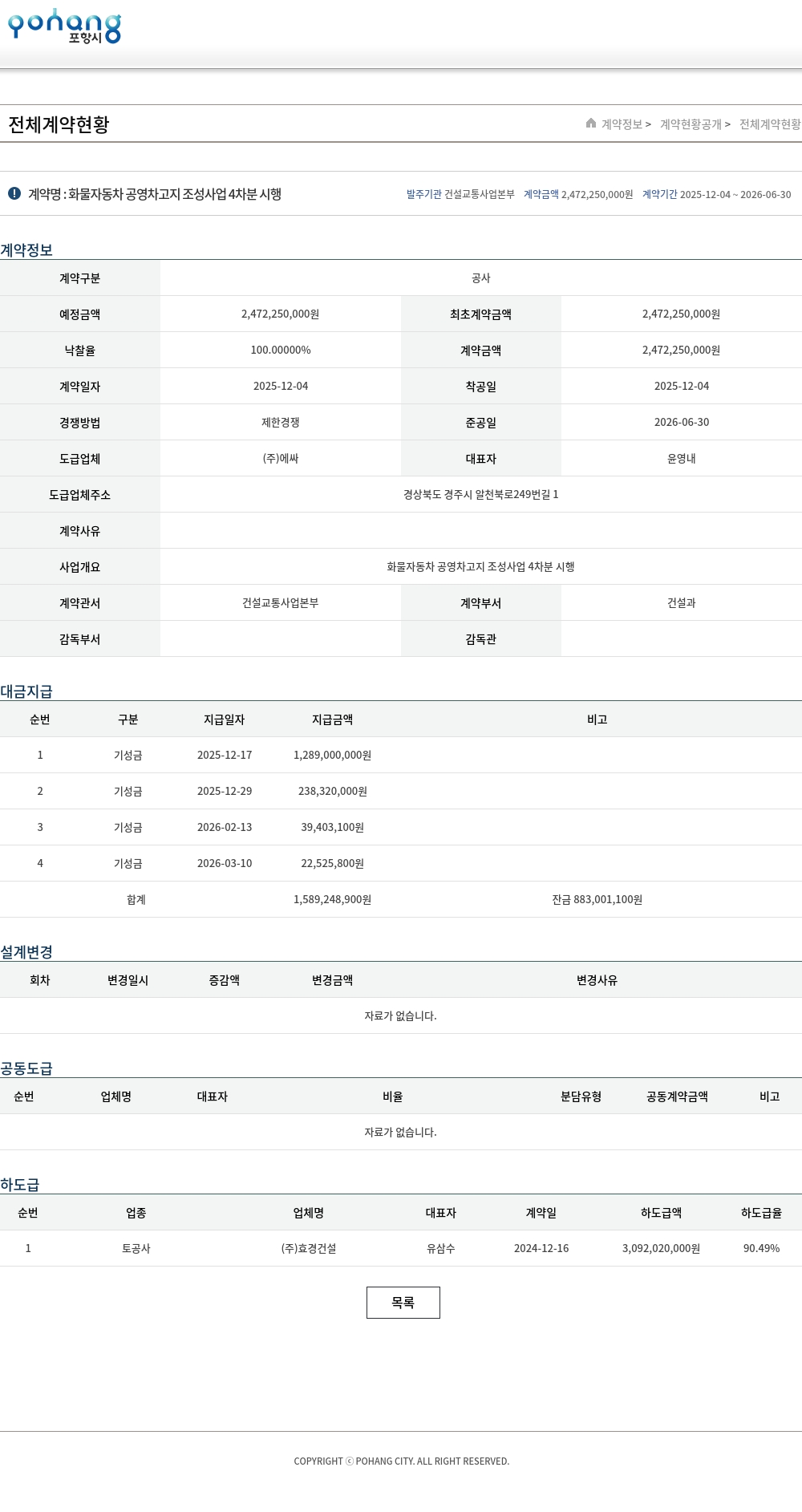This screenshot has width=802, height=1512.
Task: Click the Pohang city logo
Action: pyautogui.click(x=64, y=26)
